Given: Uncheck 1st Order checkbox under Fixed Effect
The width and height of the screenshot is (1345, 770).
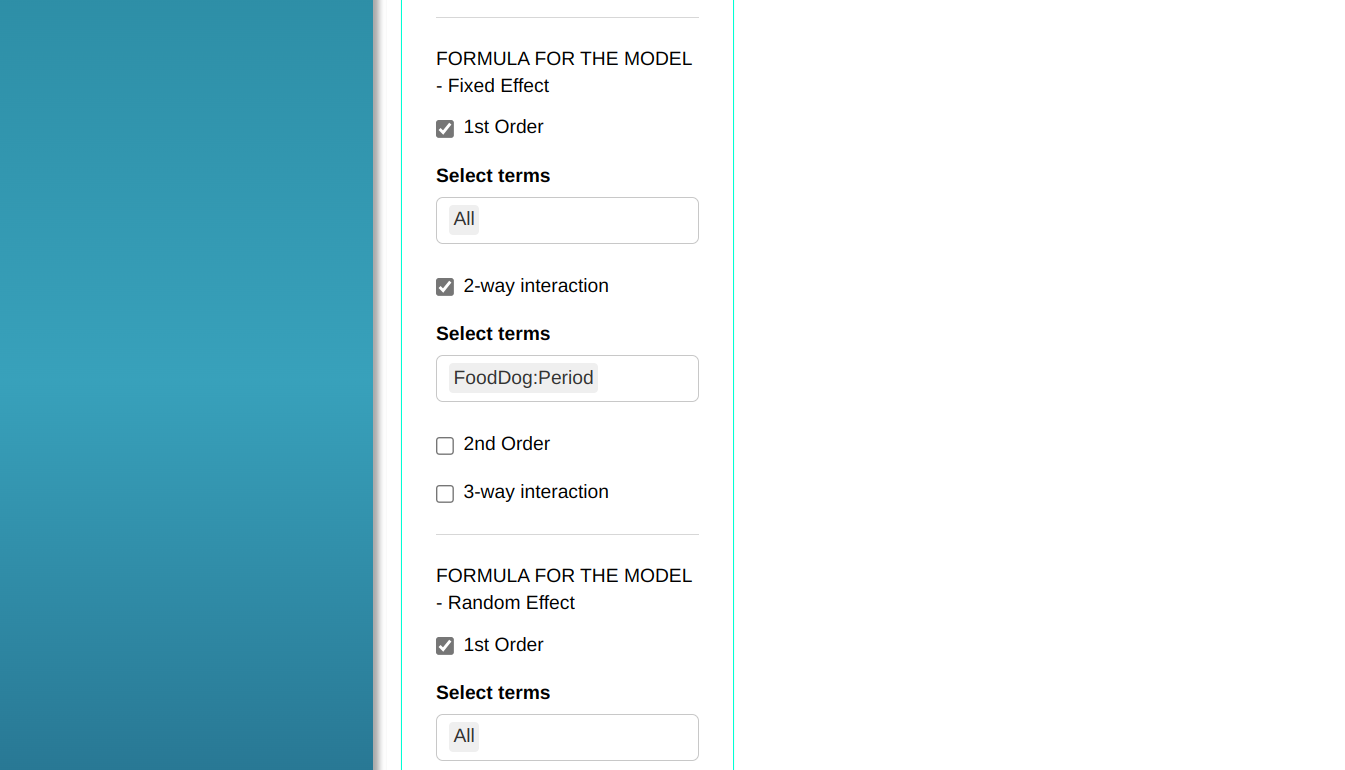Looking at the screenshot, I should click(445, 129).
